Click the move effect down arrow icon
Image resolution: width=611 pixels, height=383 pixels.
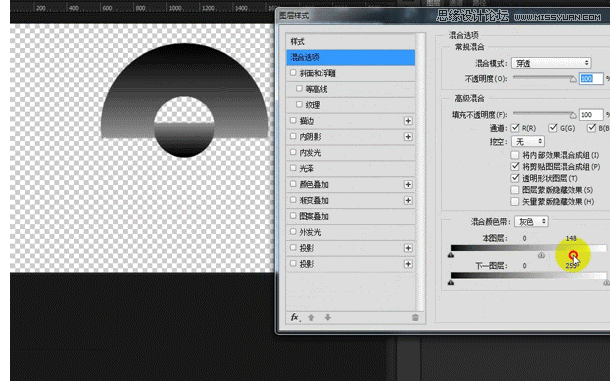(328, 317)
